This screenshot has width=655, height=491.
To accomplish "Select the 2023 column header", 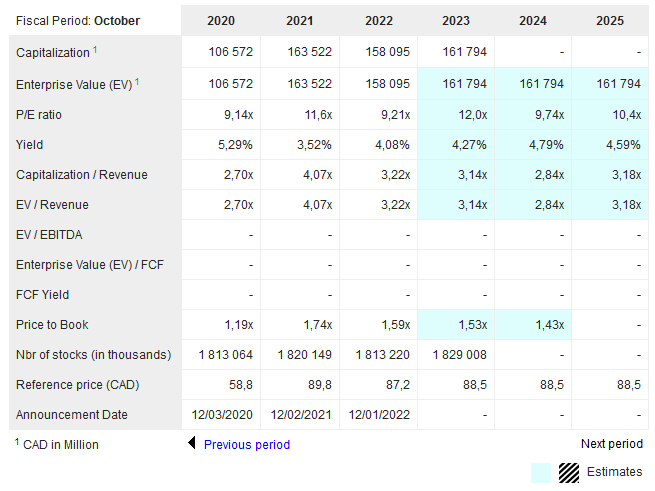I will (454, 21).
